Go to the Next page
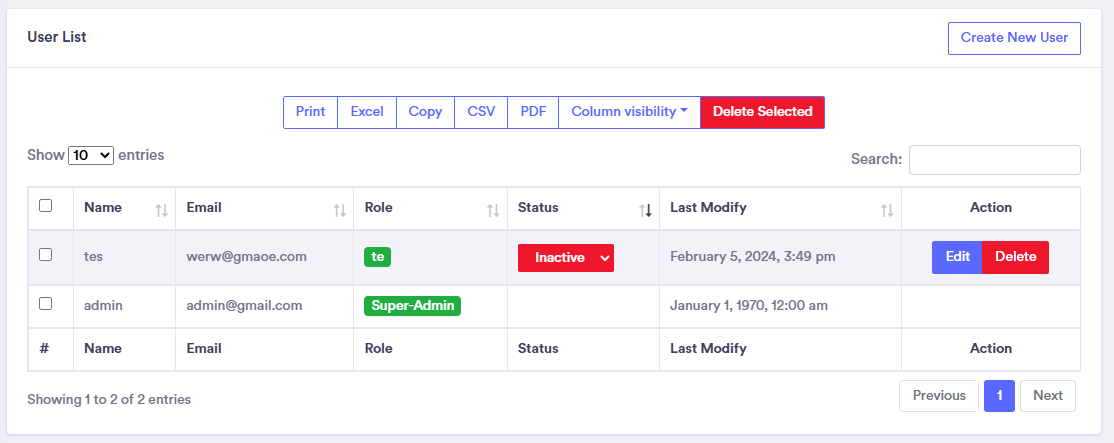 click(1047, 396)
